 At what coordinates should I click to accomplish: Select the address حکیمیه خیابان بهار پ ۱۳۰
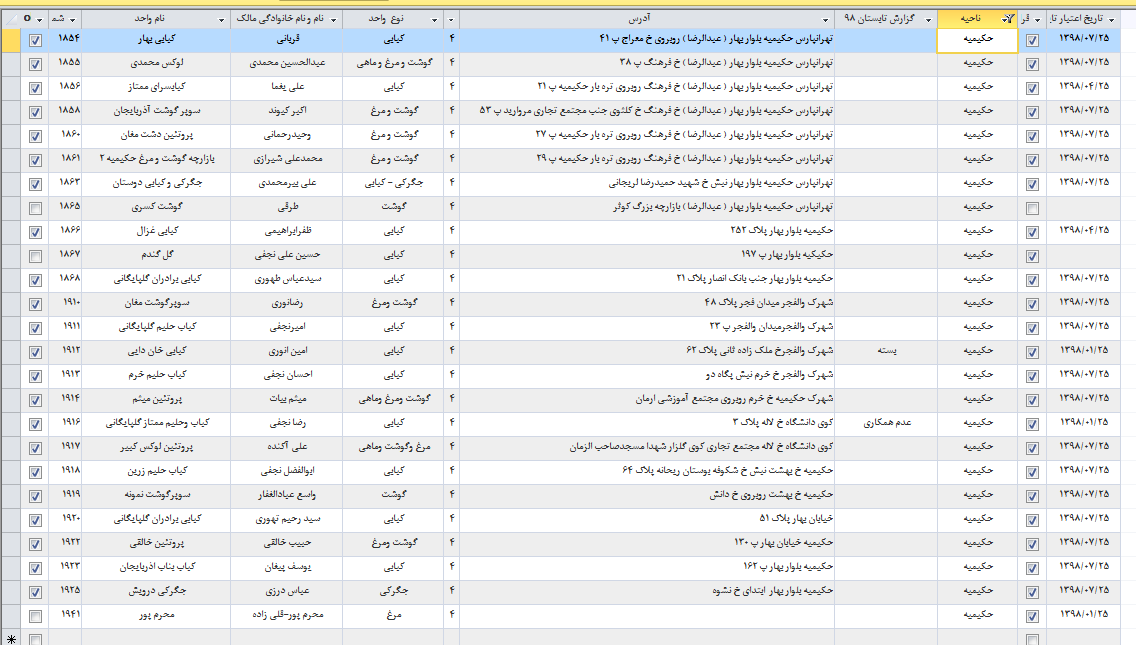click(x=647, y=543)
